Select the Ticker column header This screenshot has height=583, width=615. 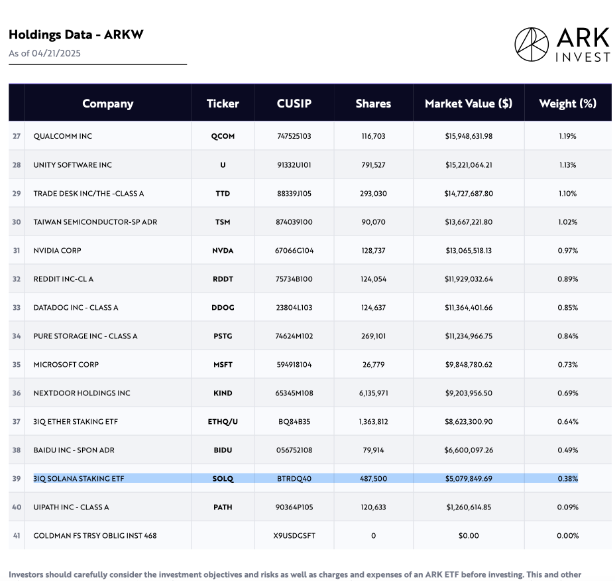click(x=223, y=104)
